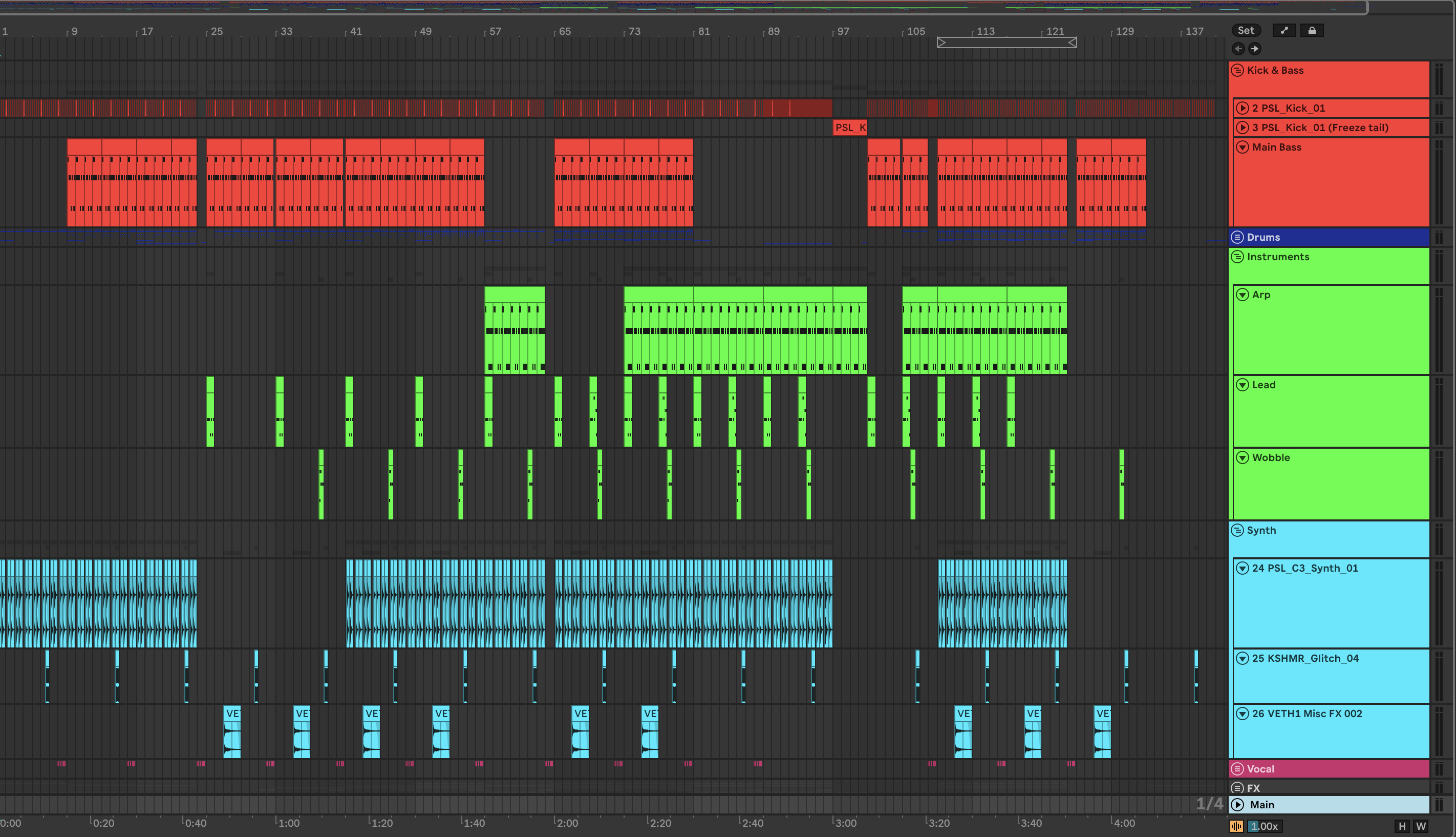
Task: Select the PSL_K clip at bar 97
Action: 850,128
